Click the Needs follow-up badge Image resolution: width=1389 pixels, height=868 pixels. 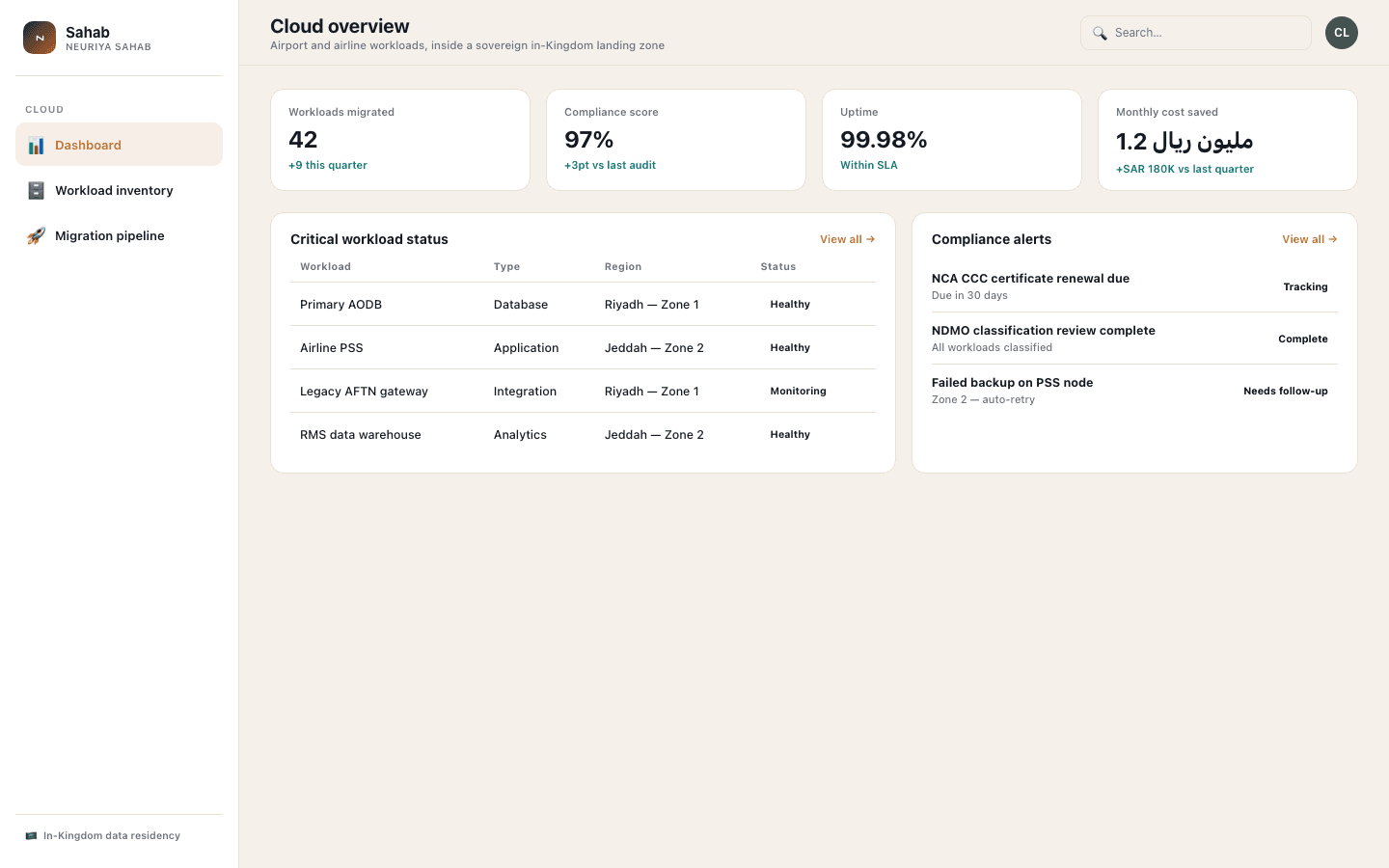[1285, 391]
